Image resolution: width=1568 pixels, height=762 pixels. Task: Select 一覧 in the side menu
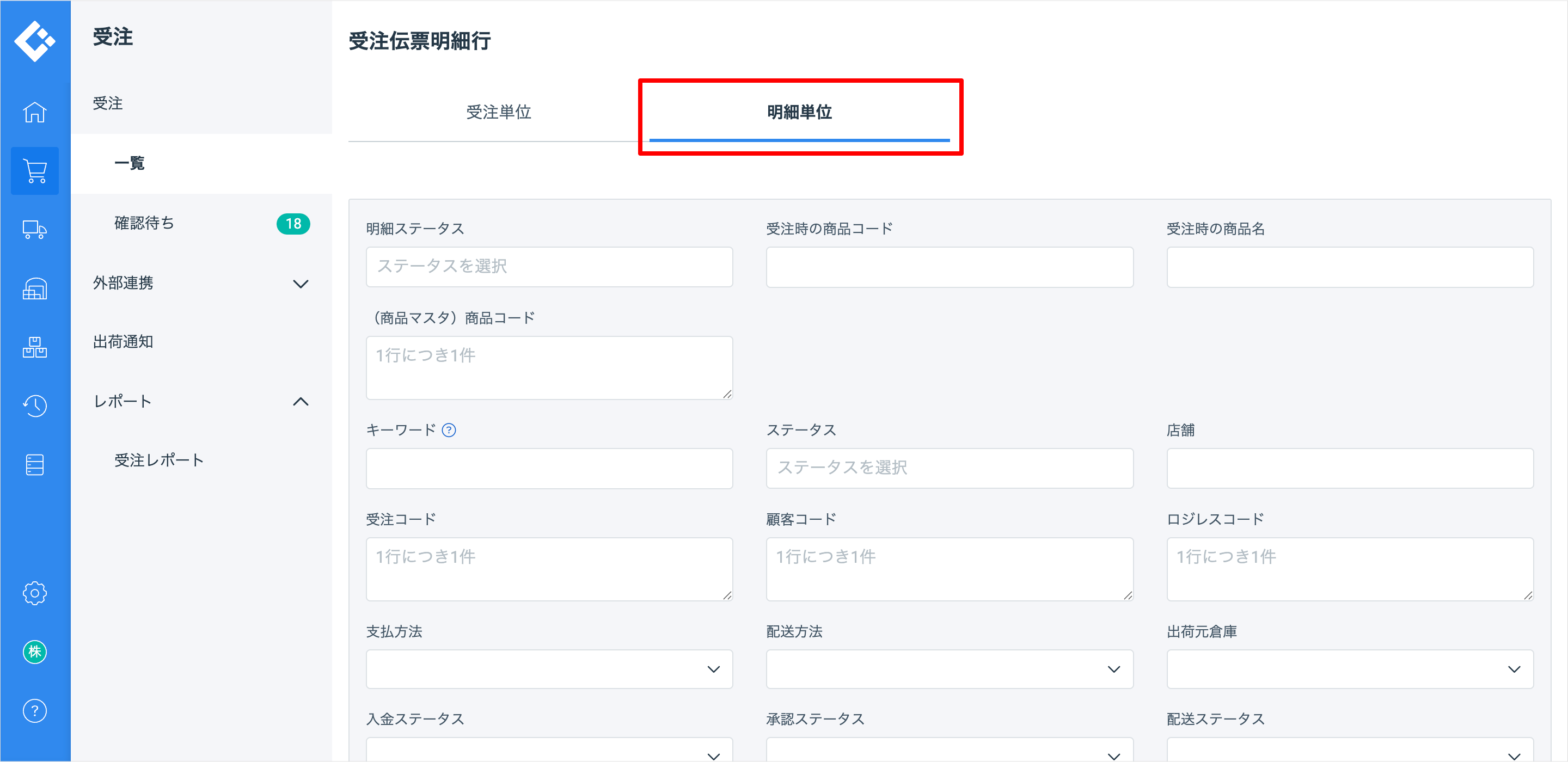point(201,164)
